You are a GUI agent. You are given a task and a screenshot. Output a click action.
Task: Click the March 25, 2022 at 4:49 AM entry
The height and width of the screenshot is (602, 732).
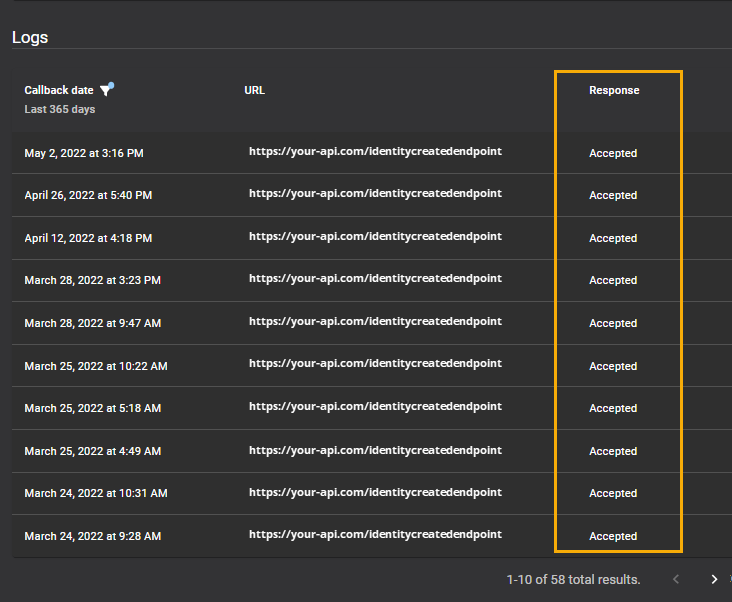92,451
